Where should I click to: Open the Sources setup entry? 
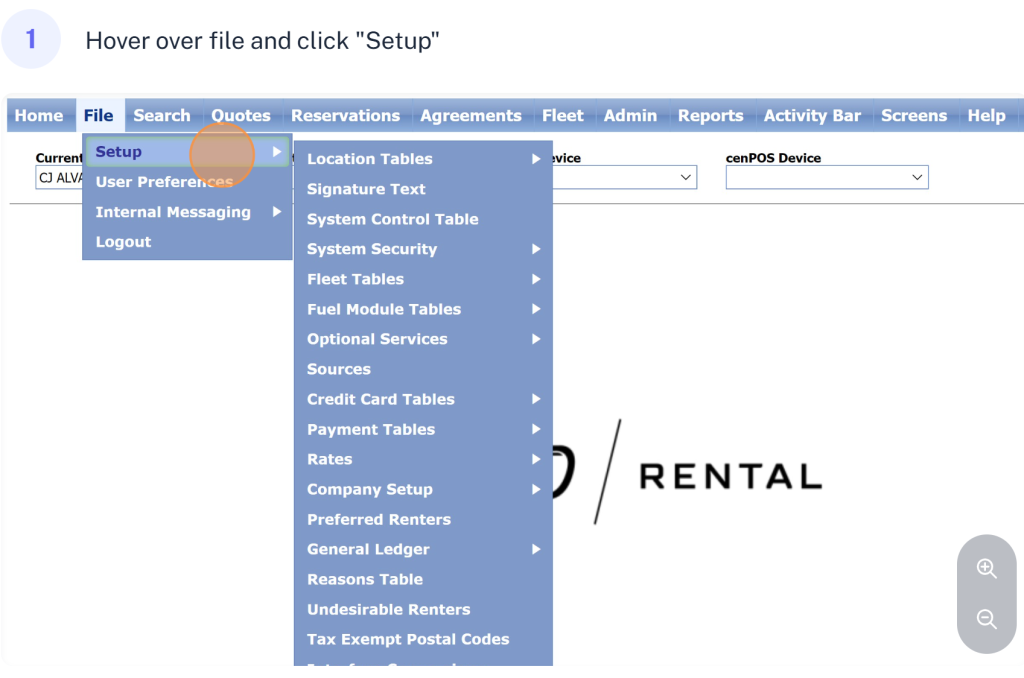click(x=339, y=369)
